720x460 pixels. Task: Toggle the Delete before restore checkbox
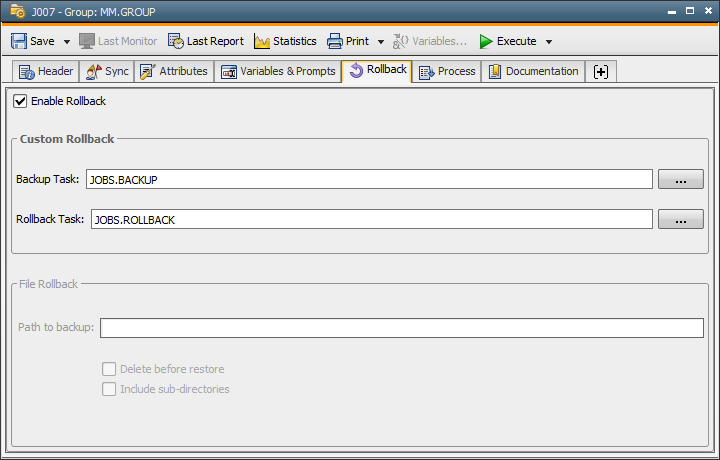point(109,369)
